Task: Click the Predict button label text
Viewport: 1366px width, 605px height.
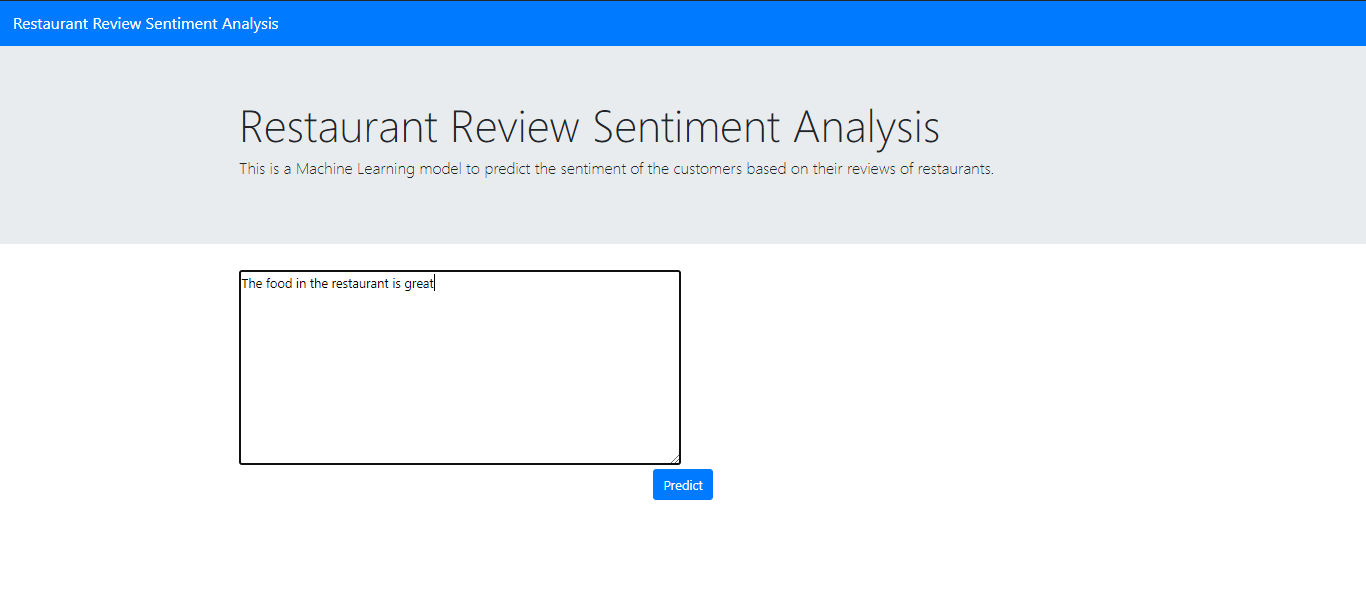Action: (x=683, y=484)
